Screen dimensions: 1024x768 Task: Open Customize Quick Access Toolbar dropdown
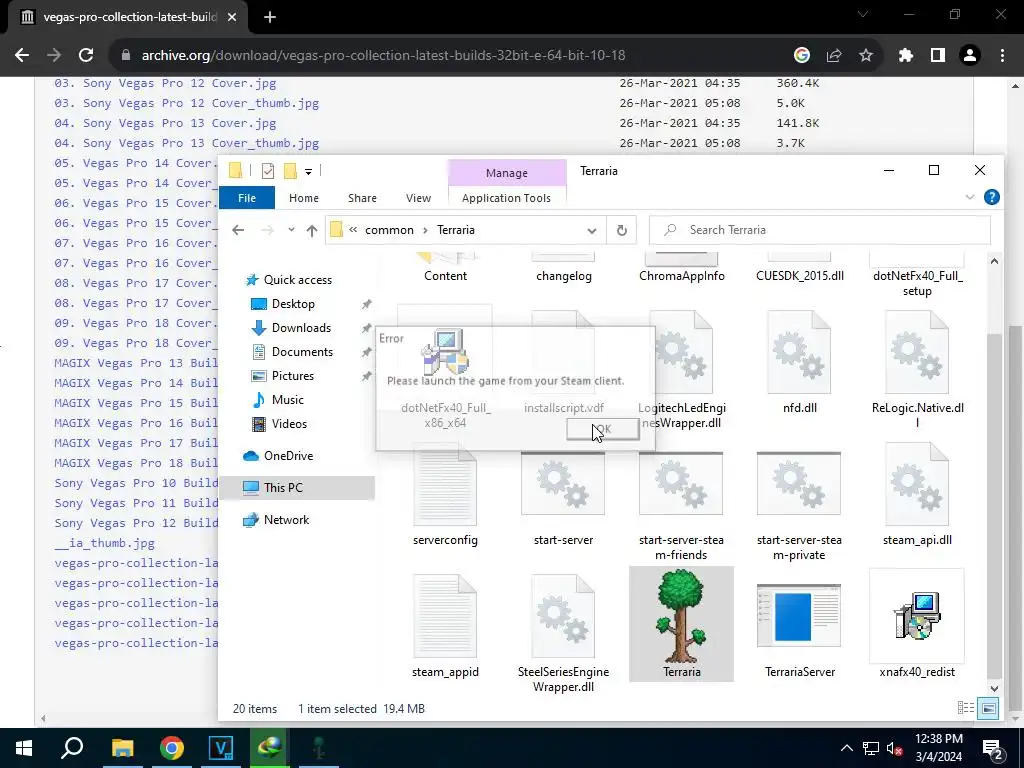click(308, 172)
